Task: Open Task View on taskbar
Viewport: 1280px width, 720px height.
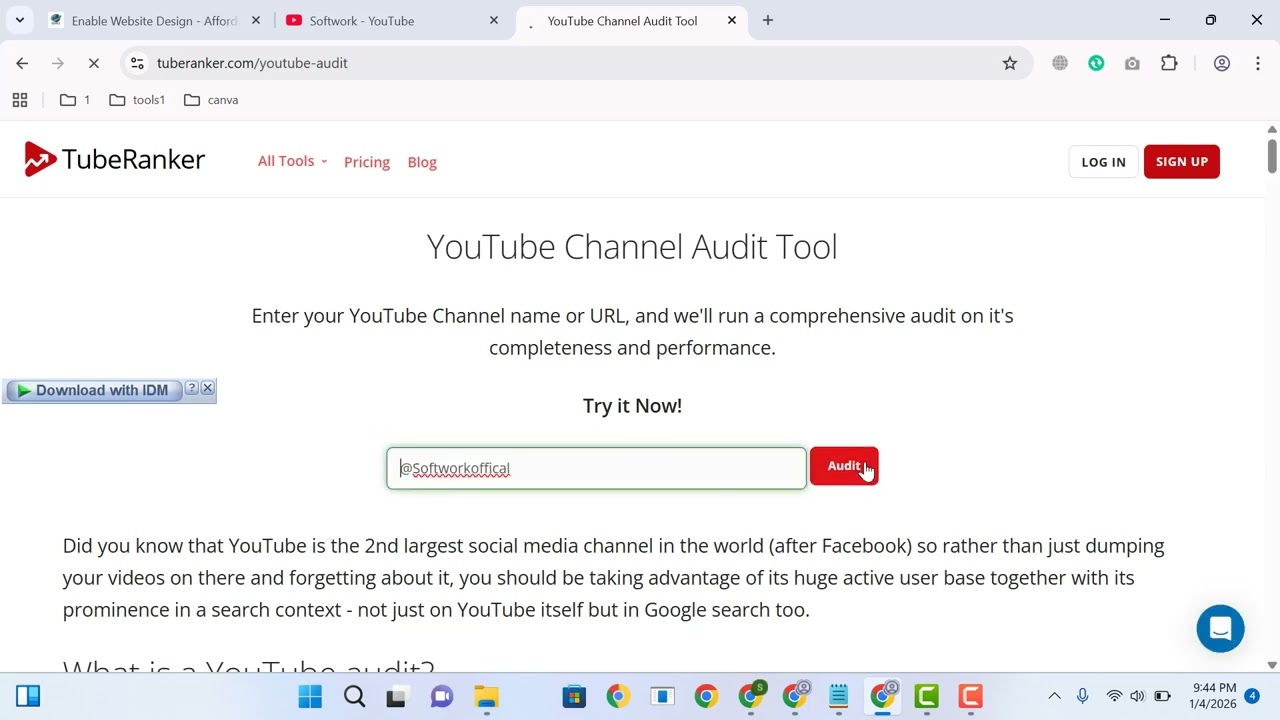Action: [x=397, y=696]
